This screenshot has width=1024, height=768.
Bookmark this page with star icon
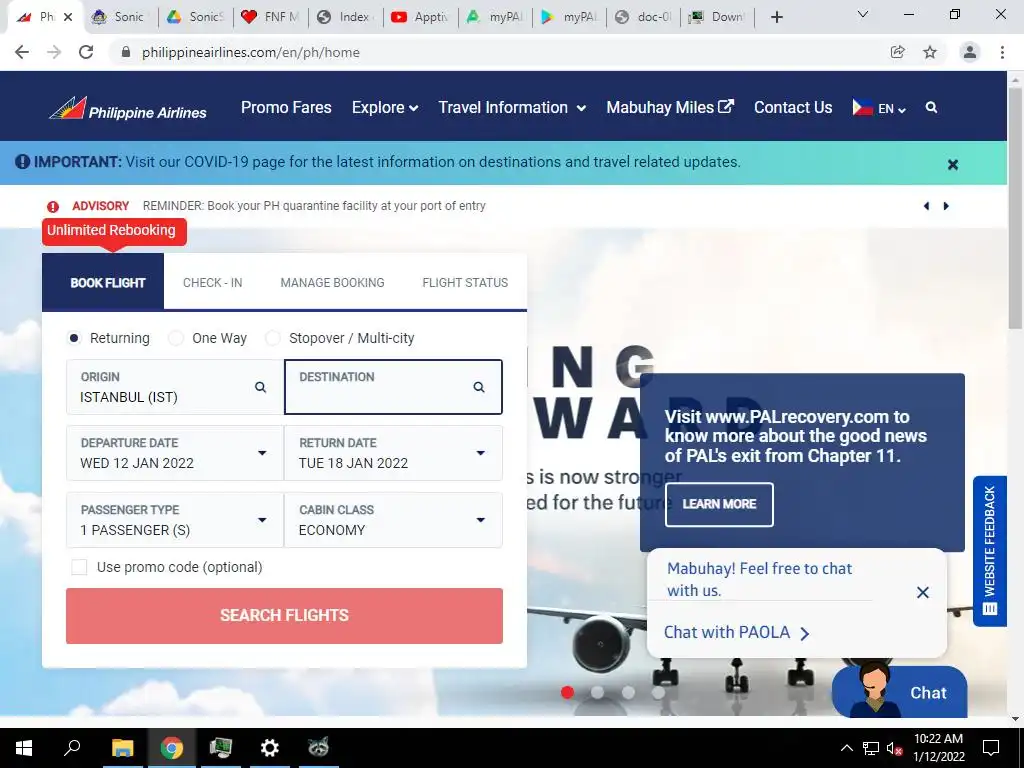click(x=930, y=52)
